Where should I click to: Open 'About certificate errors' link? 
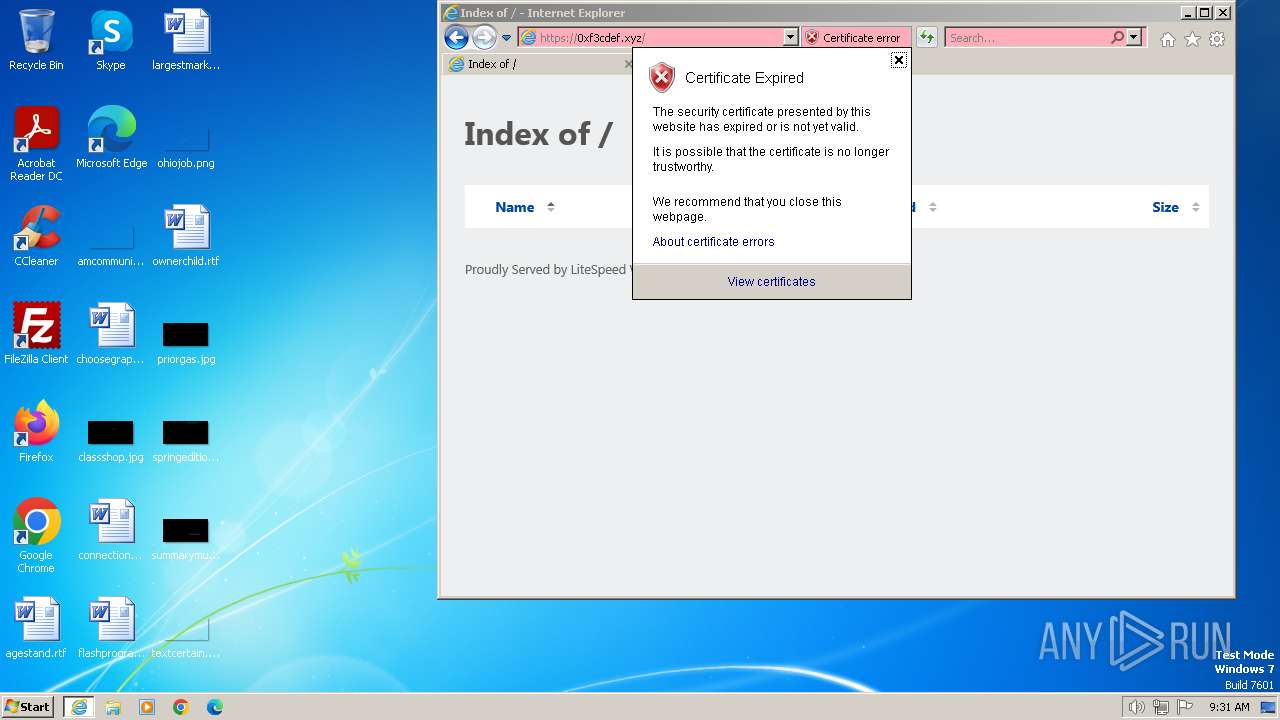click(713, 242)
